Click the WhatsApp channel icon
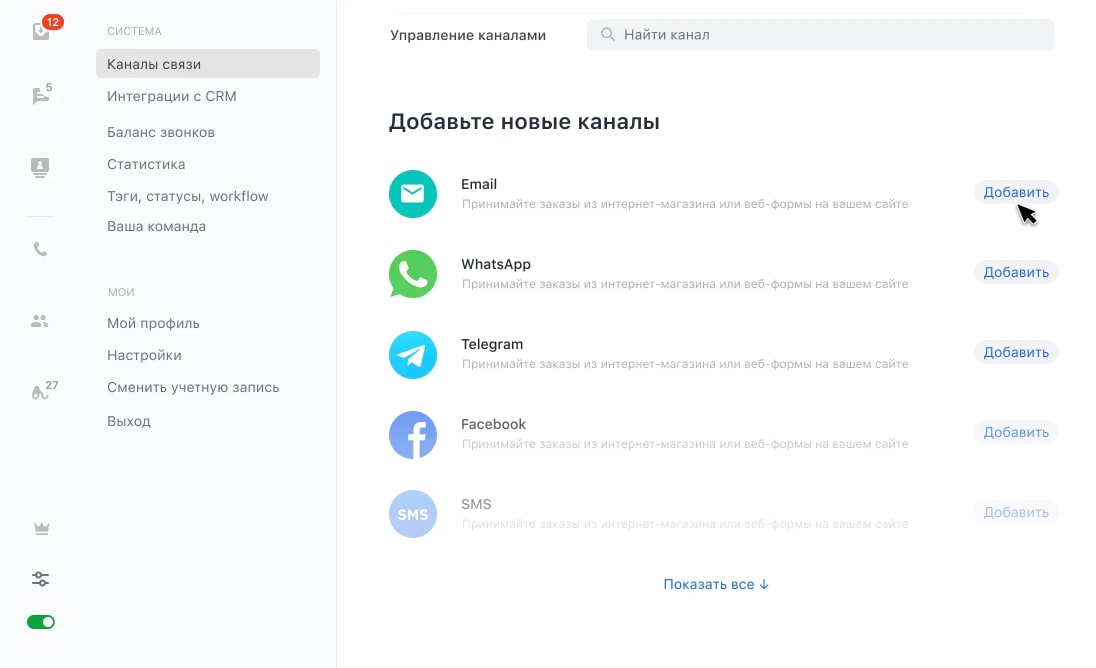Image resolution: width=1096 pixels, height=668 pixels. click(412, 274)
